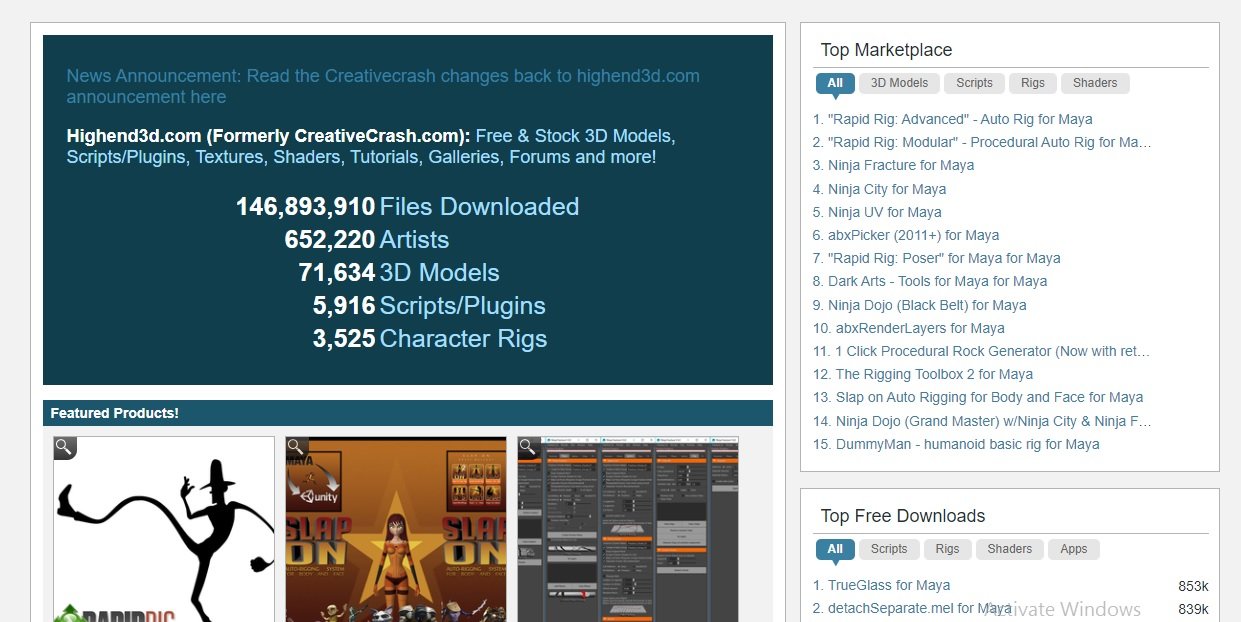Open "Rapid Rig: Advanced" - Auto Rig for Maya
1241x622 pixels.
(x=960, y=119)
